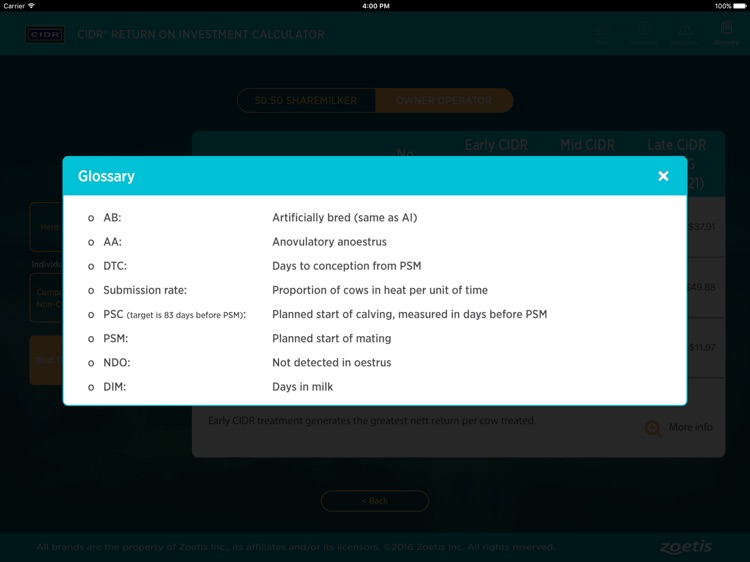Tap Early CIDR column header
This screenshot has height=562, width=750.
pos(496,145)
